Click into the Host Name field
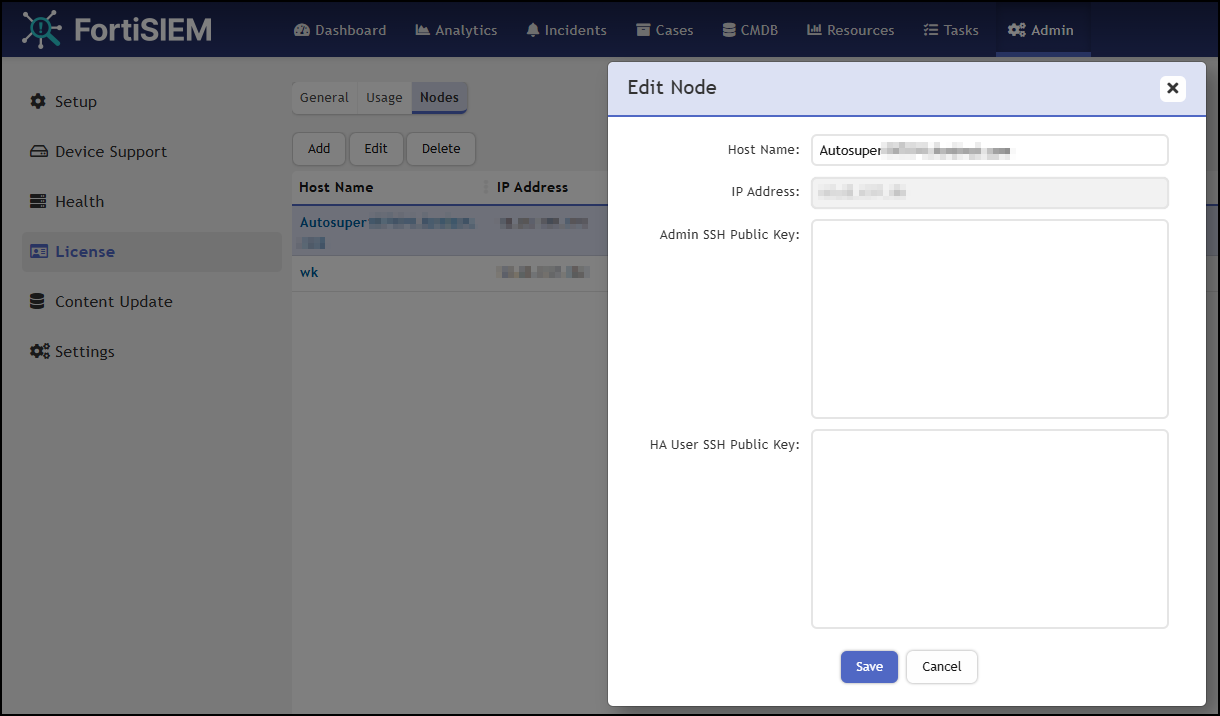The image size is (1220, 716). [990, 150]
